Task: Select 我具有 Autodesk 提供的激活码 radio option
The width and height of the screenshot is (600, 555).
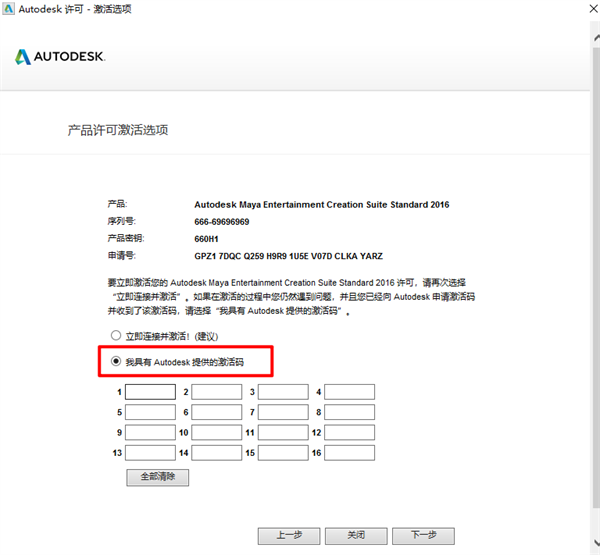Action: click(x=116, y=361)
